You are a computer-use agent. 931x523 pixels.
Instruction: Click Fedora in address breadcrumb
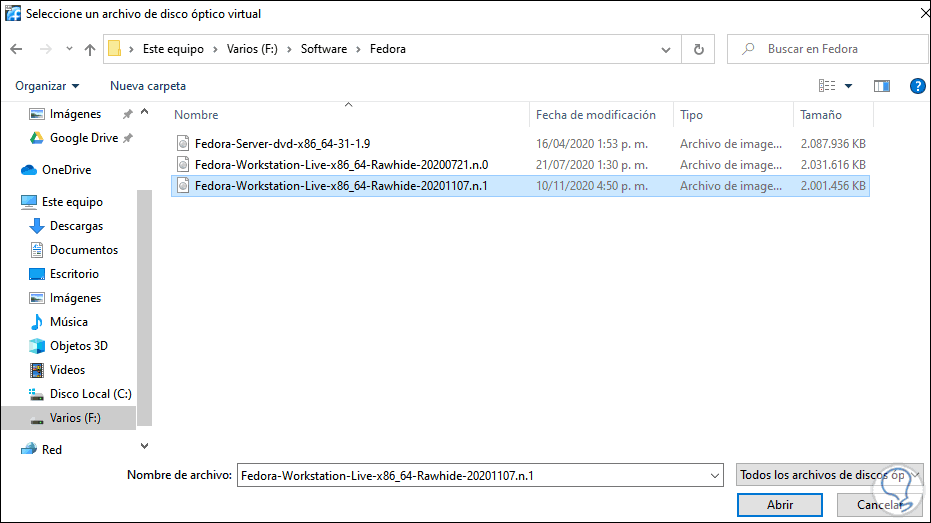click(388, 49)
